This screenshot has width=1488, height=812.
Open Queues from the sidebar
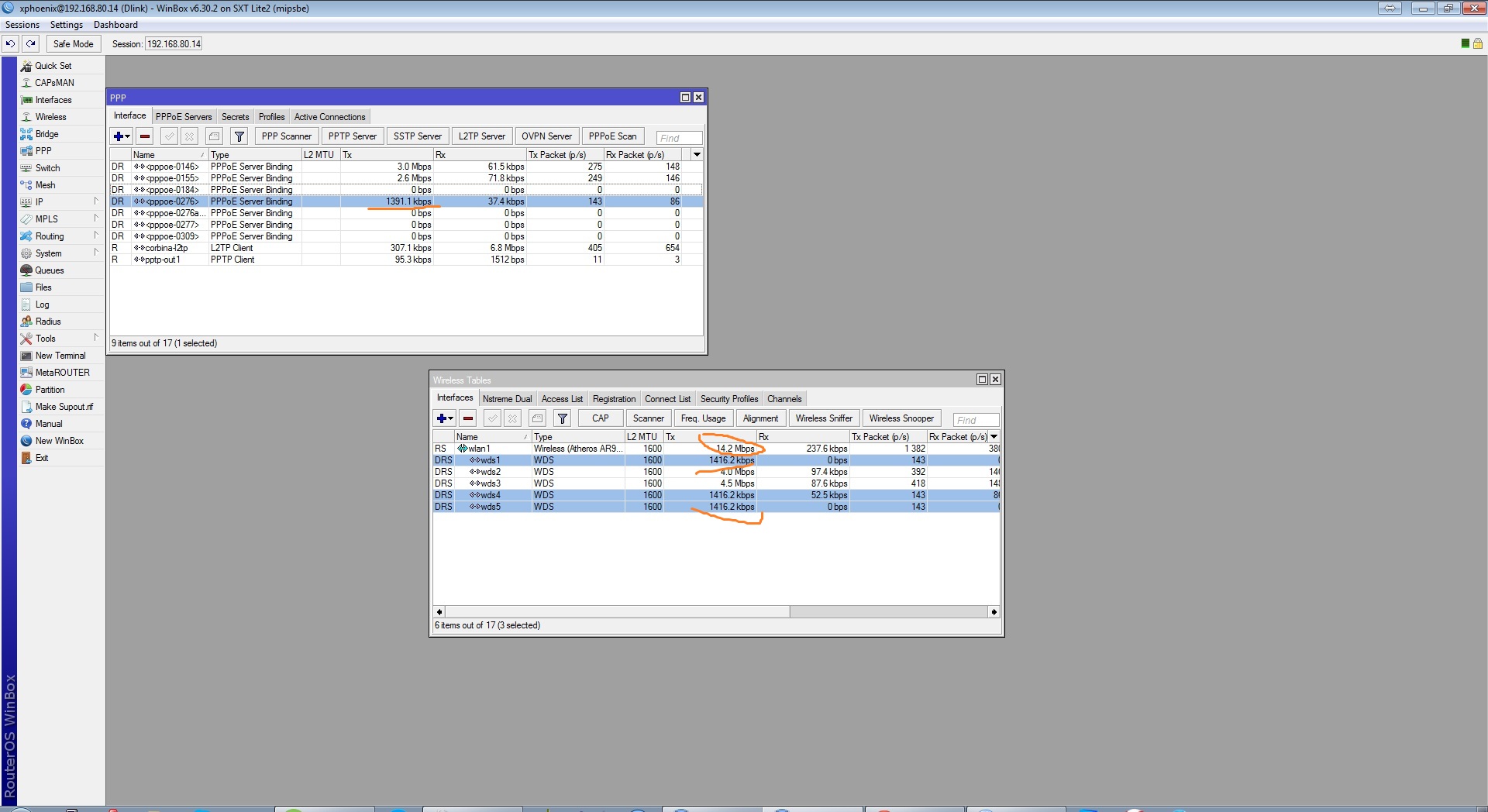[x=50, y=270]
